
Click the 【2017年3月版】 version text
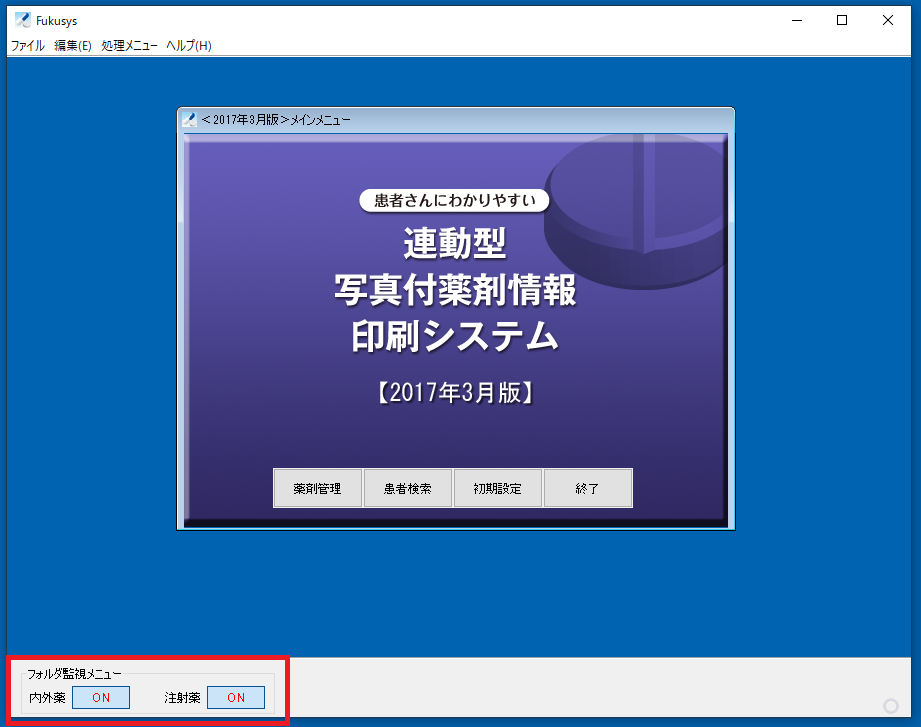[x=455, y=393]
